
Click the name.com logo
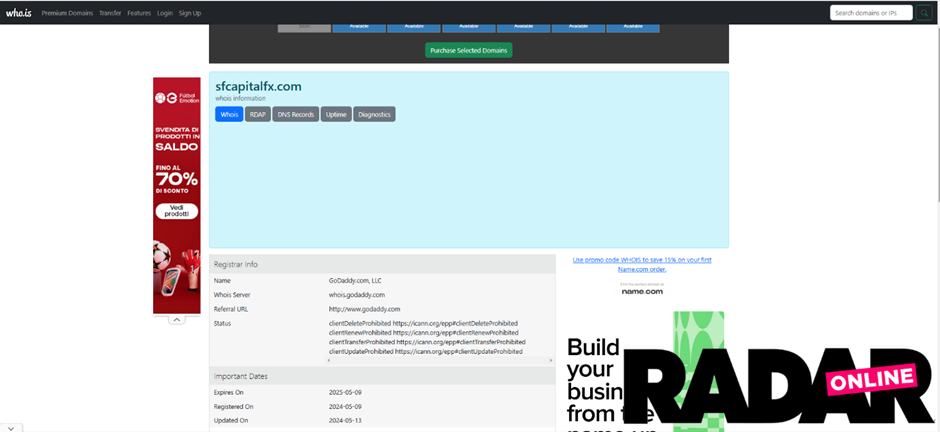642,291
